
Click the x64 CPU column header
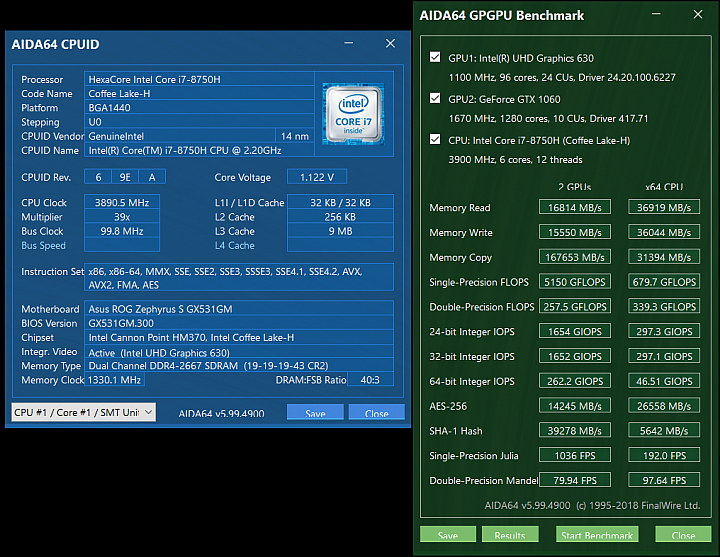(x=664, y=186)
